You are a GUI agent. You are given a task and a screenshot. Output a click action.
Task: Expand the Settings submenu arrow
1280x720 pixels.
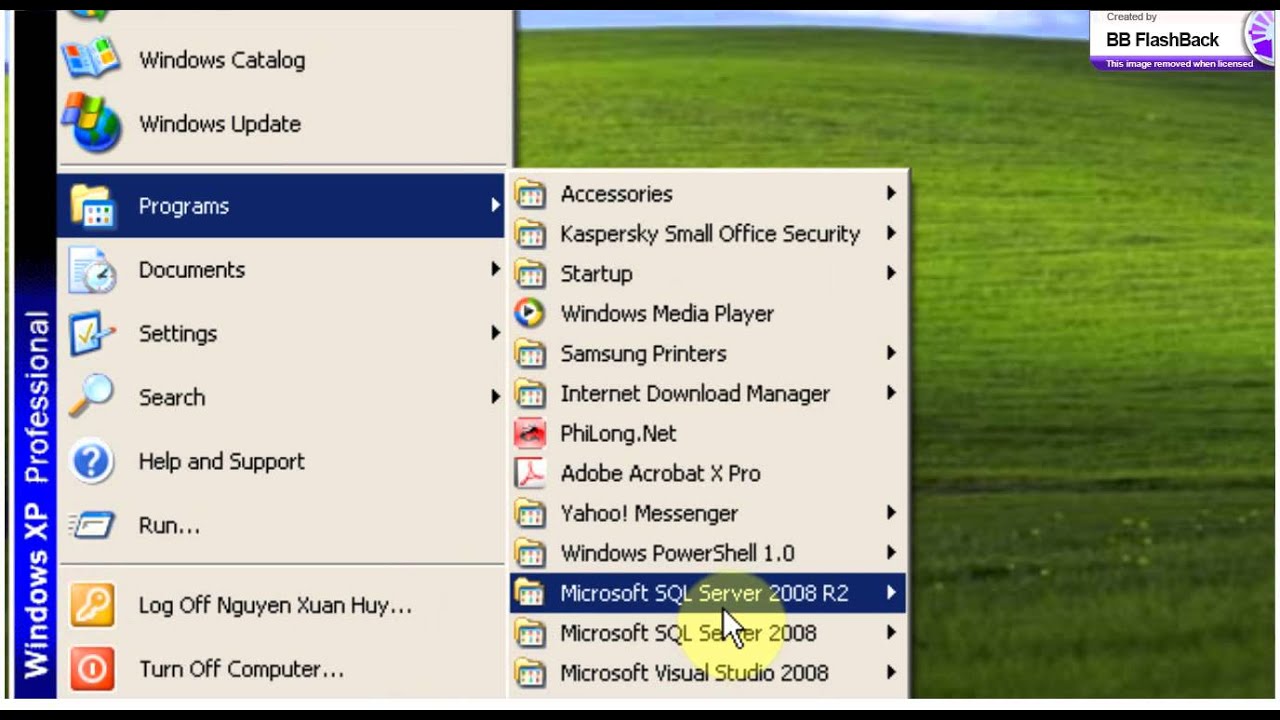(x=495, y=333)
